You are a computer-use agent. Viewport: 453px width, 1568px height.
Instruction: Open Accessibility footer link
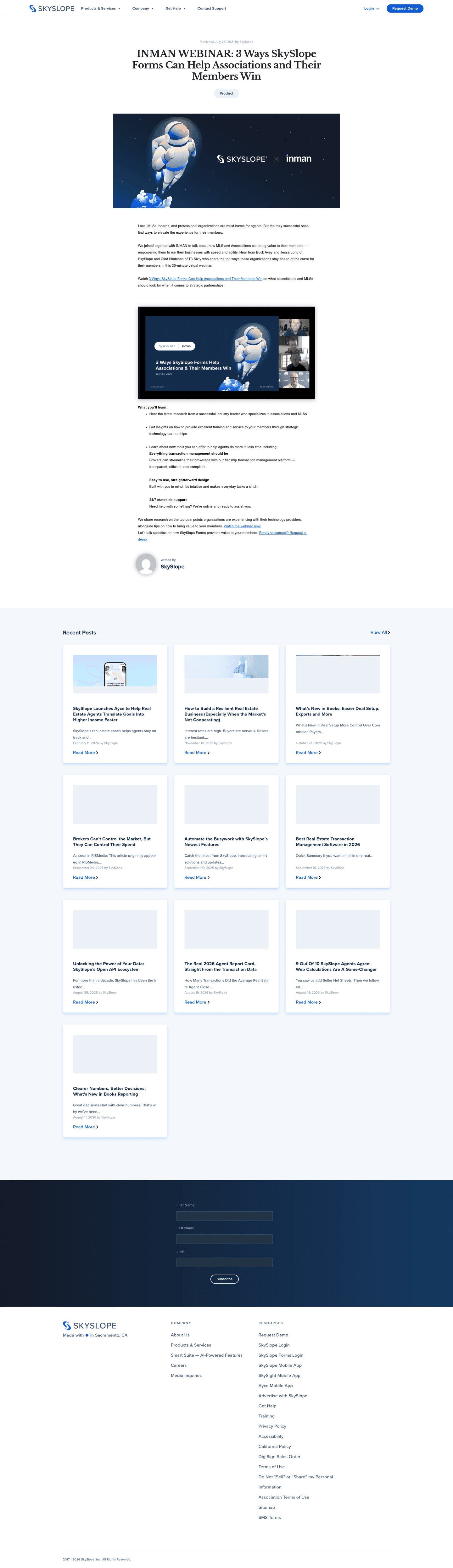tap(271, 1437)
